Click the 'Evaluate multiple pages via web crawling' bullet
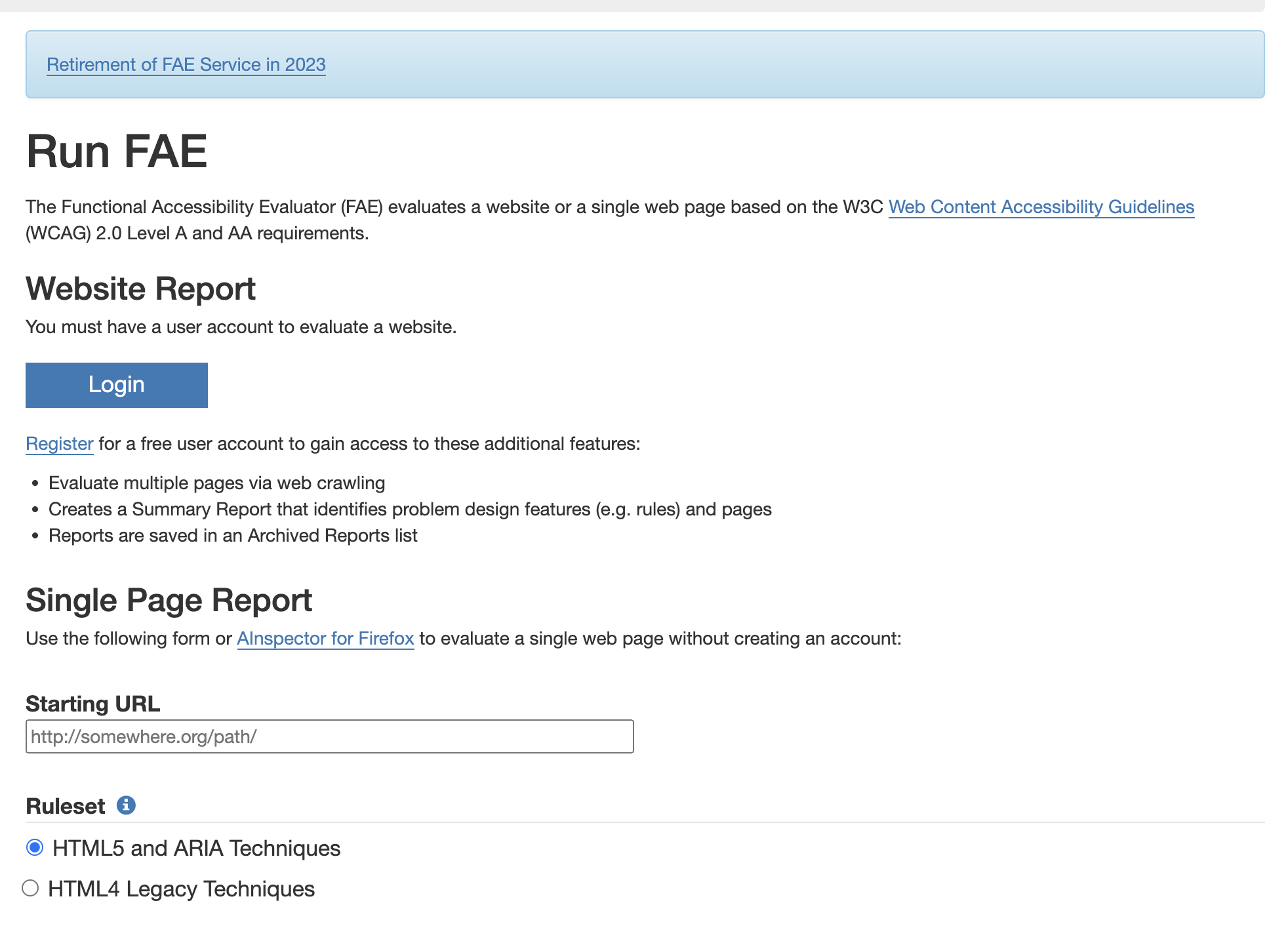1288x943 pixels. tap(216, 483)
